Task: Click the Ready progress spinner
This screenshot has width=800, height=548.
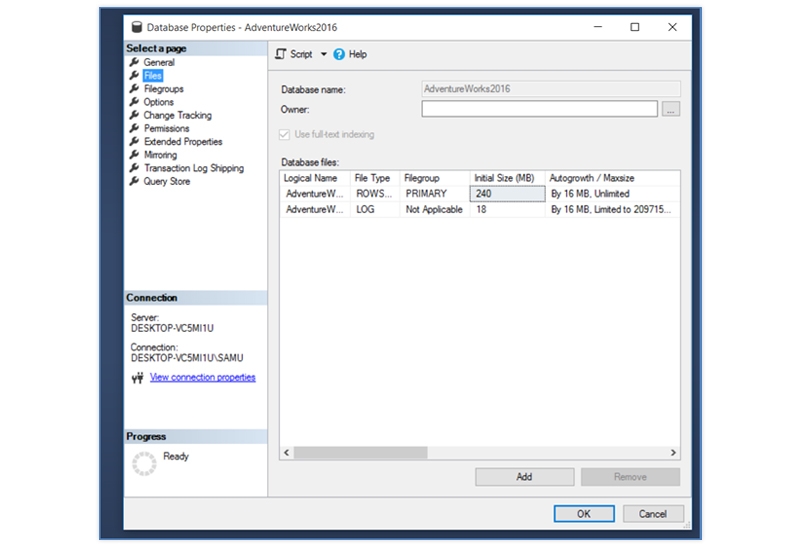Action: (x=144, y=464)
